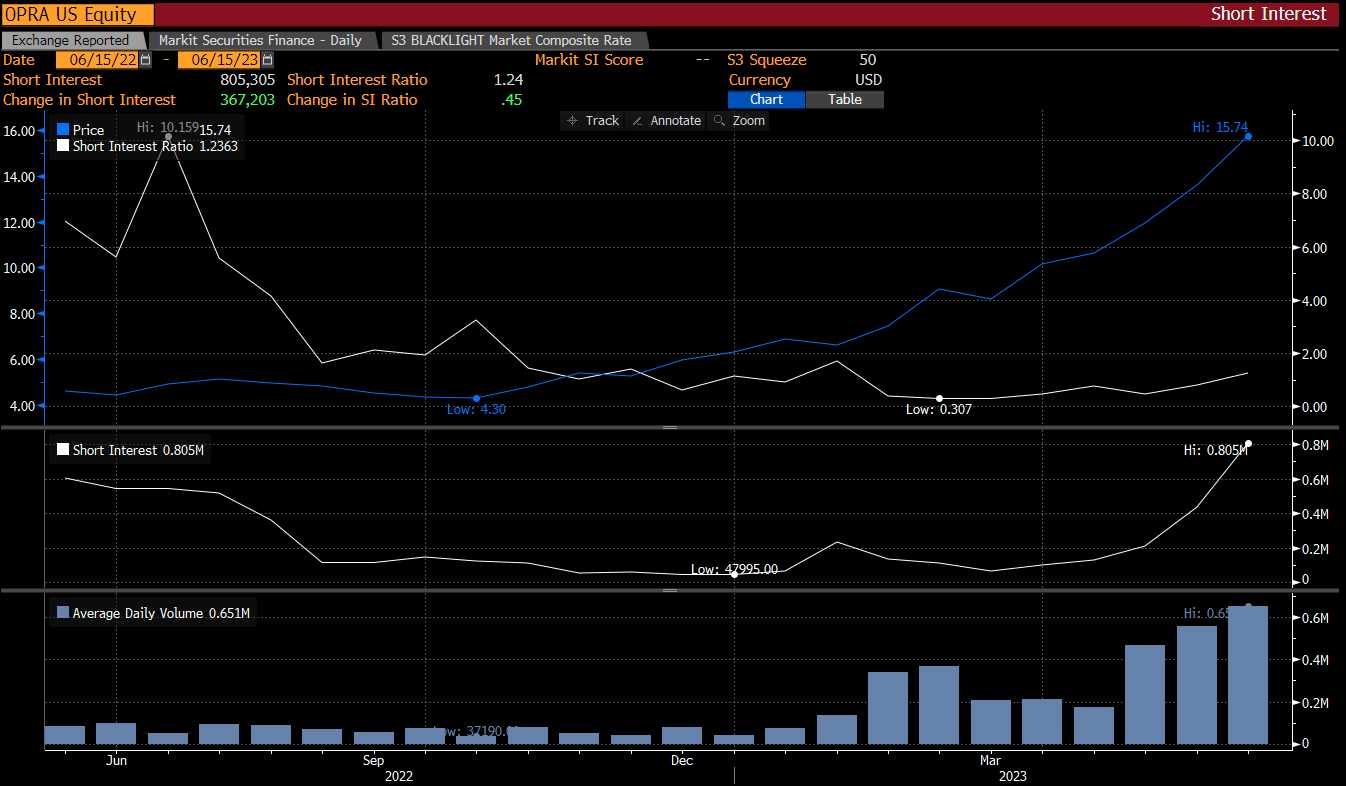Open the start date calendar picker icon
The height and width of the screenshot is (786, 1346).
(146, 60)
